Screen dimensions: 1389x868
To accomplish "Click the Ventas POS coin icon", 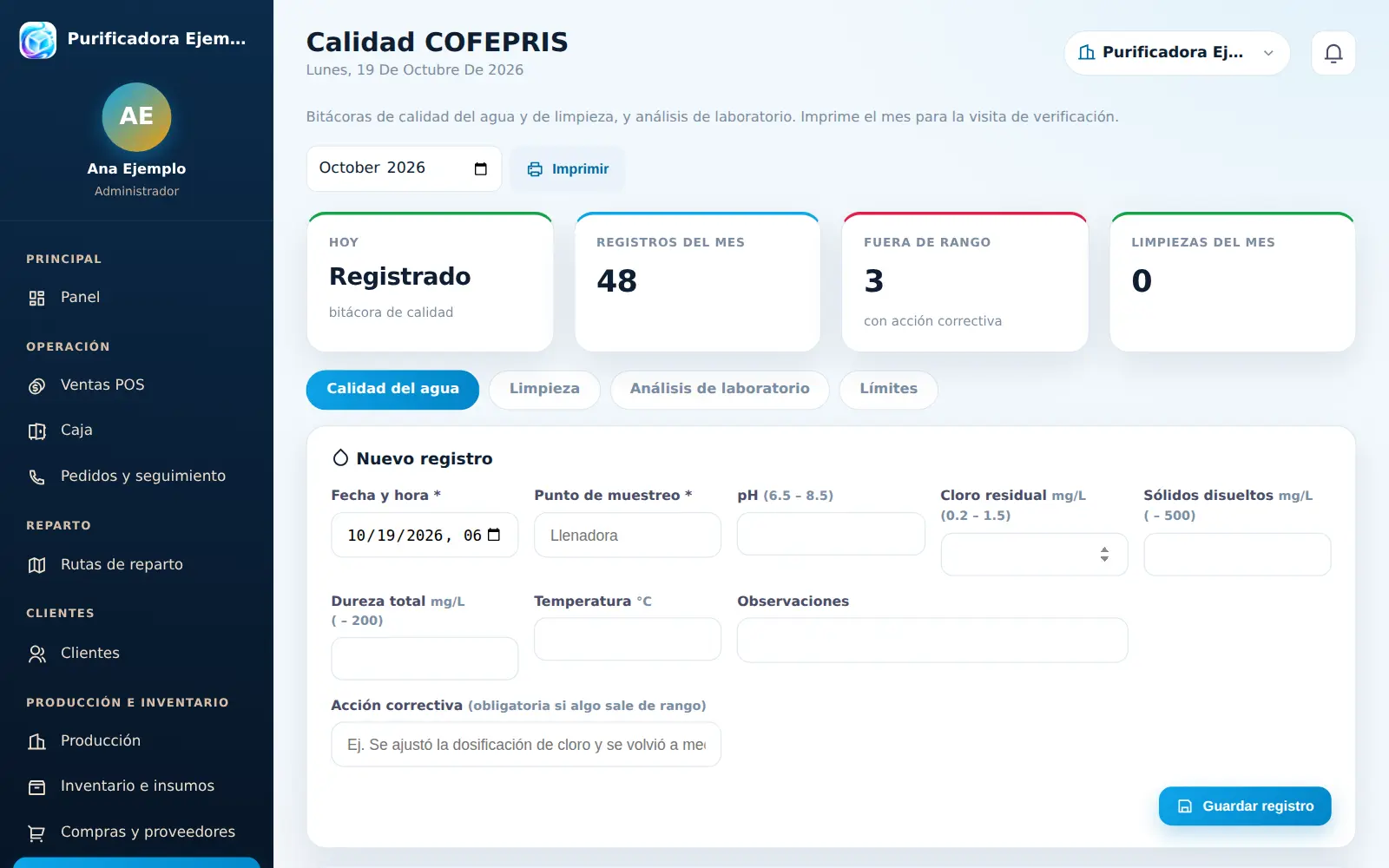I will 36,385.
